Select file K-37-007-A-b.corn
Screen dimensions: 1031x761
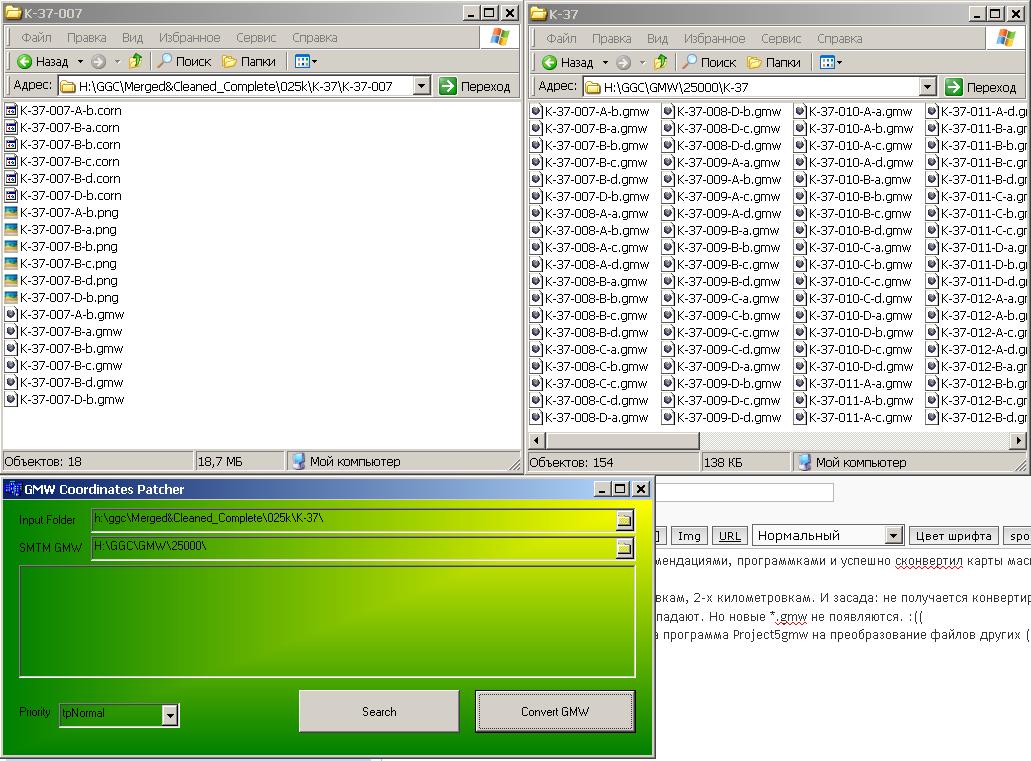[x=70, y=111]
